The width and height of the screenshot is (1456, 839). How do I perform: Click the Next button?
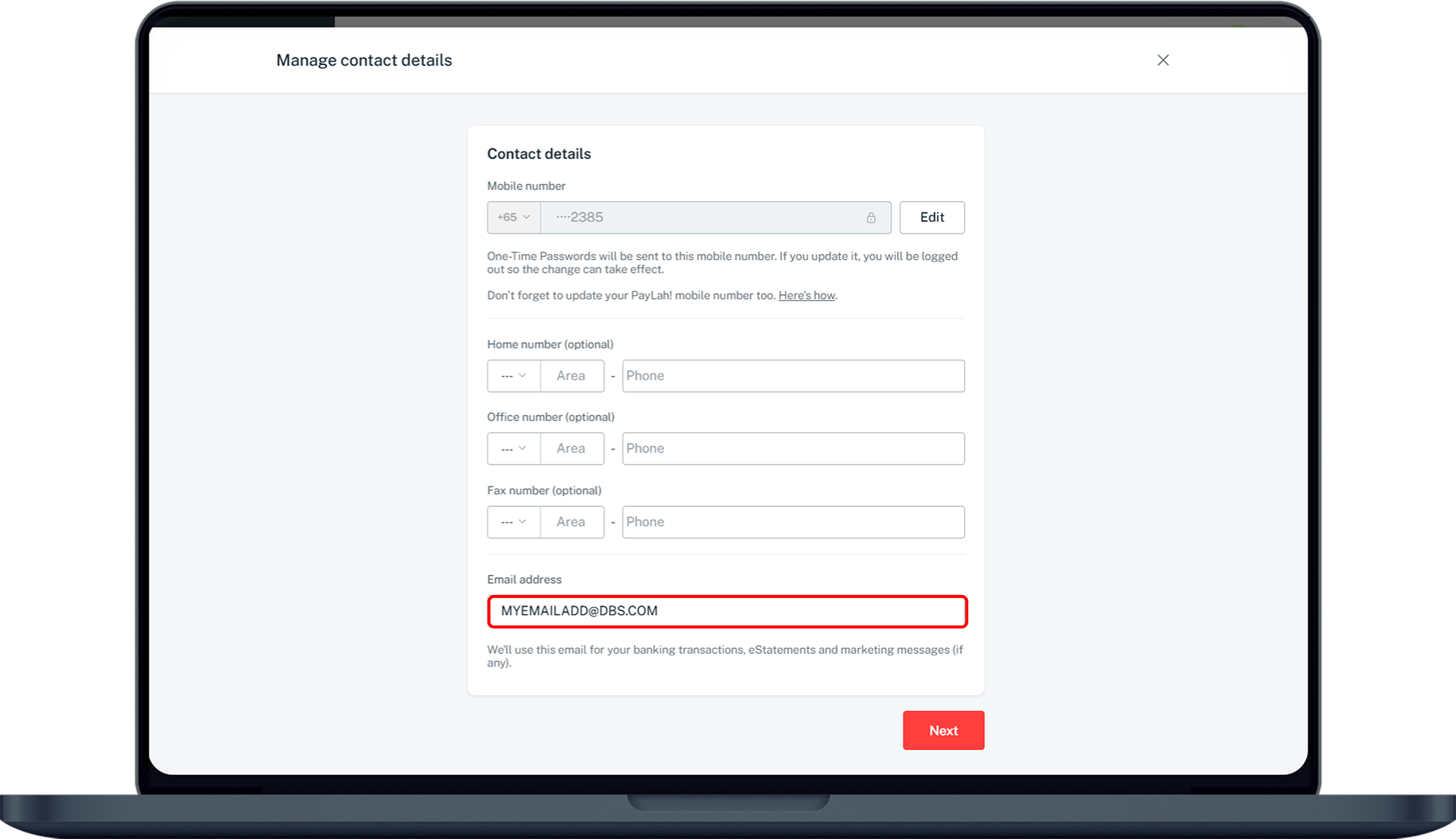tap(943, 730)
